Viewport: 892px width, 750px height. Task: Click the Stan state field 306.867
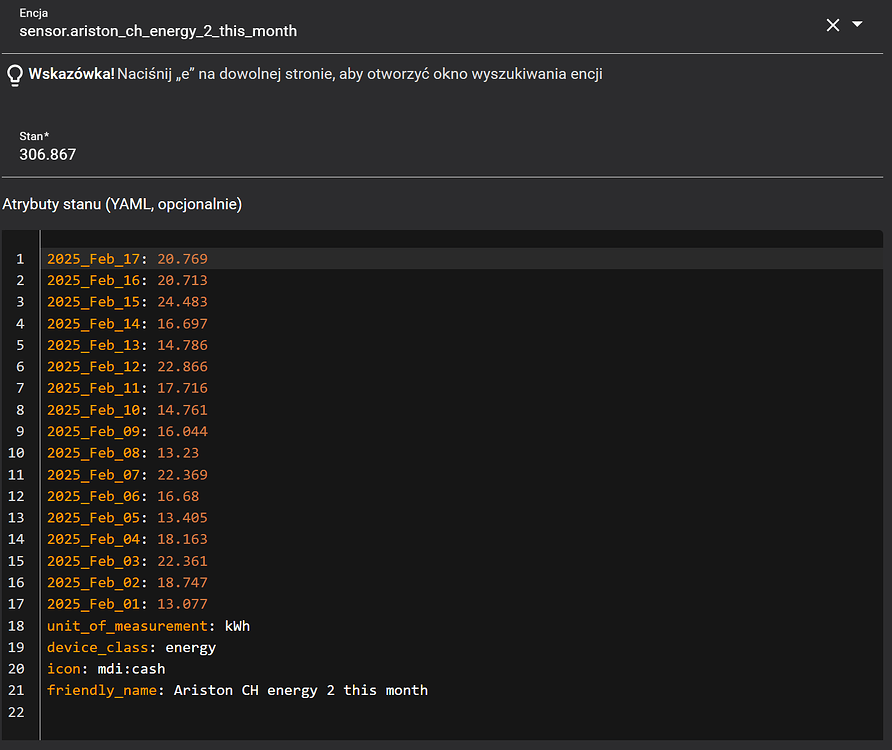pos(400,154)
